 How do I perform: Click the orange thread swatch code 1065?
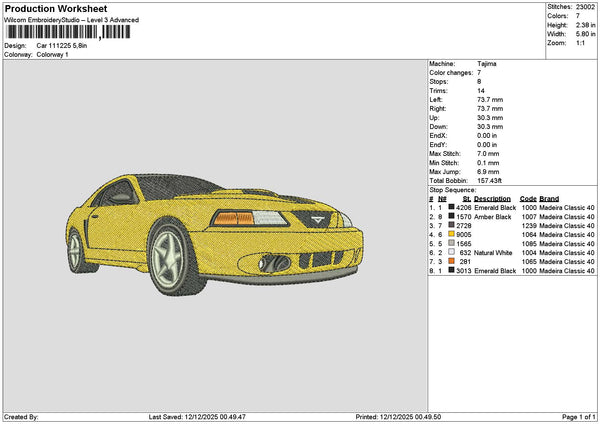(x=451, y=261)
